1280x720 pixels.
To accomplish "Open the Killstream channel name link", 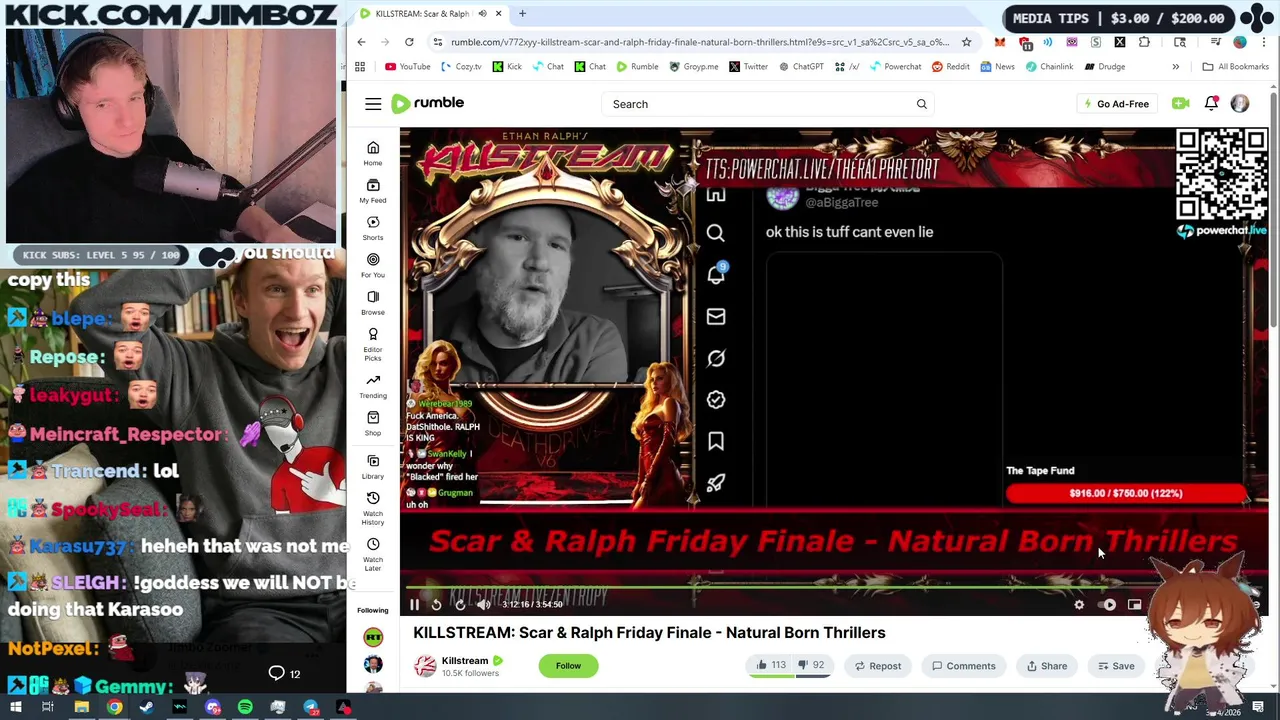I will [x=465, y=660].
